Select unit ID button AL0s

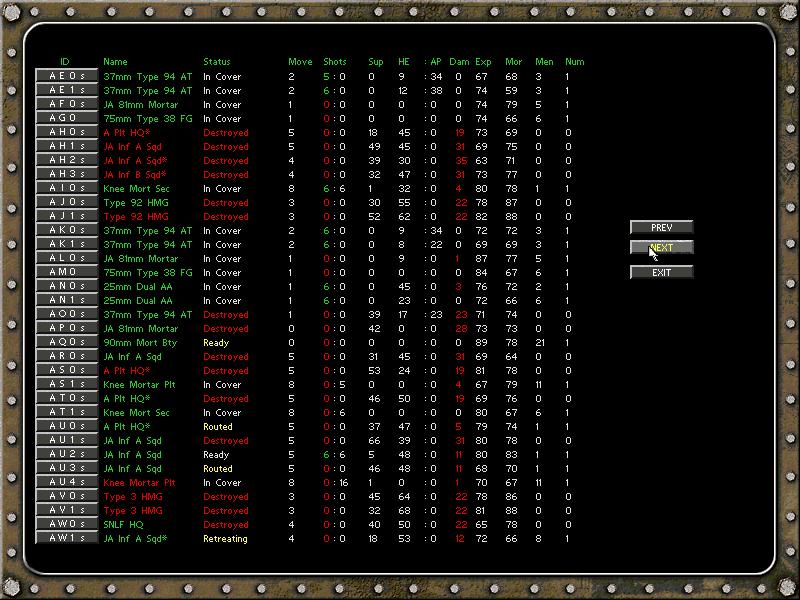pyautogui.click(x=66, y=258)
